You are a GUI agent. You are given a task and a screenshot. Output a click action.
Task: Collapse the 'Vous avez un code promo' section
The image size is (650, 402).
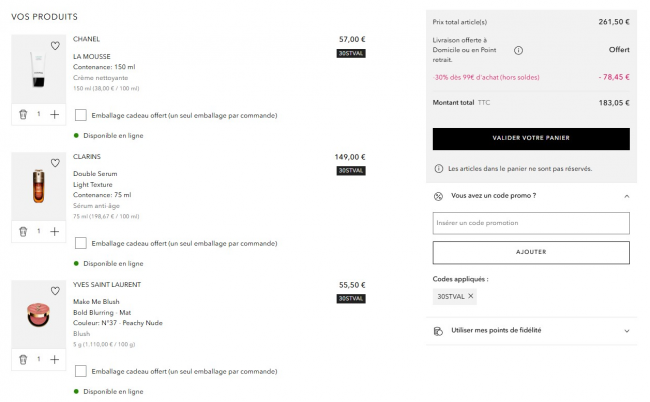626,196
